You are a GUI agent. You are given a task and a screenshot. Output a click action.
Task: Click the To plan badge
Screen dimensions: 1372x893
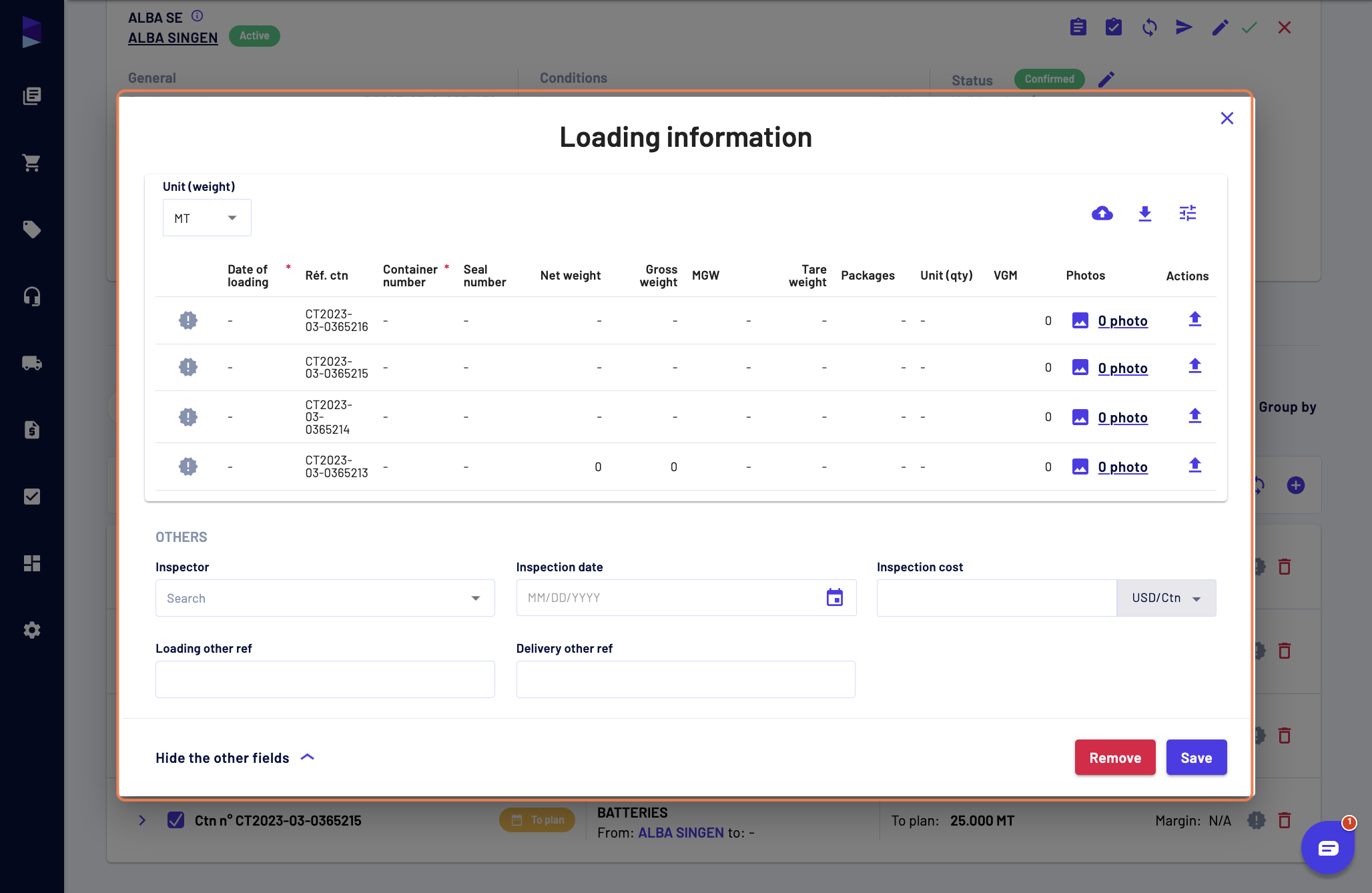537,820
